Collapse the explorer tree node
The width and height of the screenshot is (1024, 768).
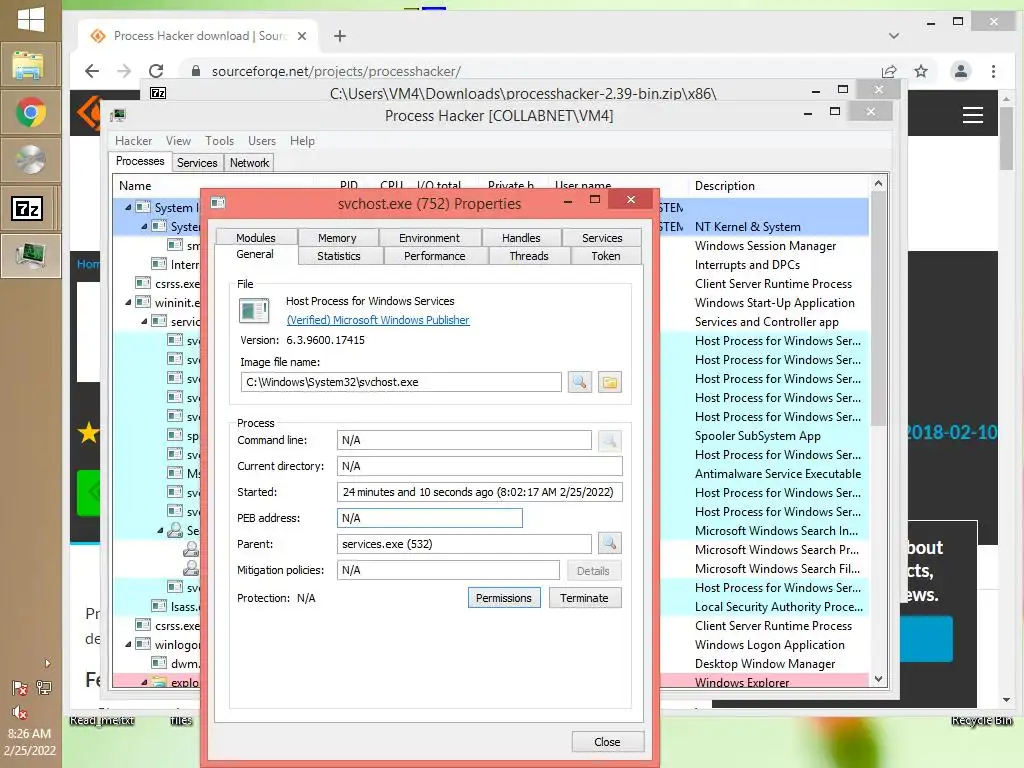(x=144, y=682)
